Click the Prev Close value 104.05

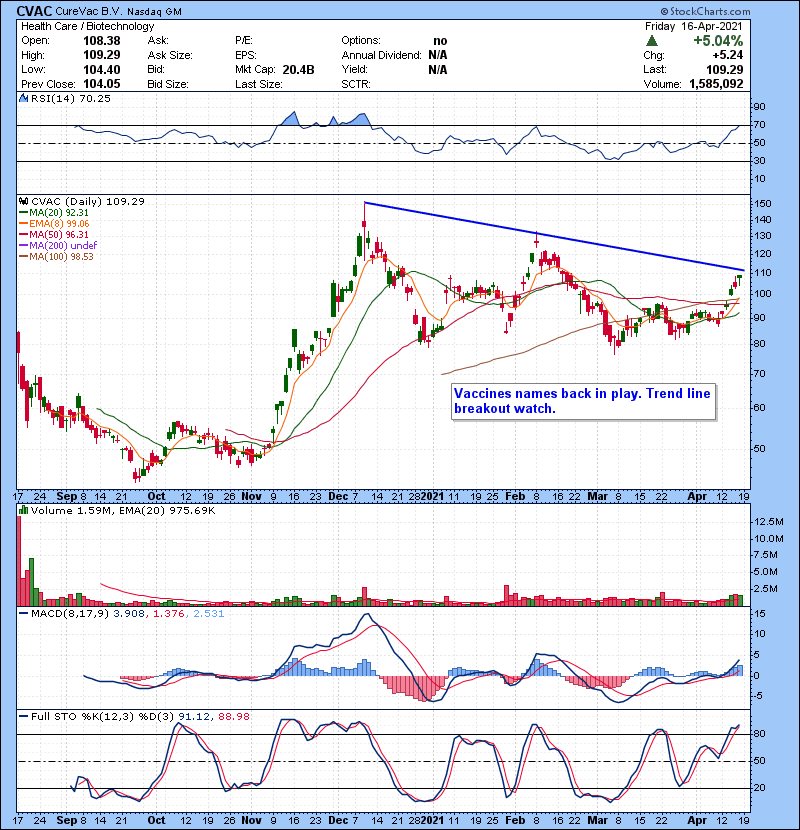(102, 84)
